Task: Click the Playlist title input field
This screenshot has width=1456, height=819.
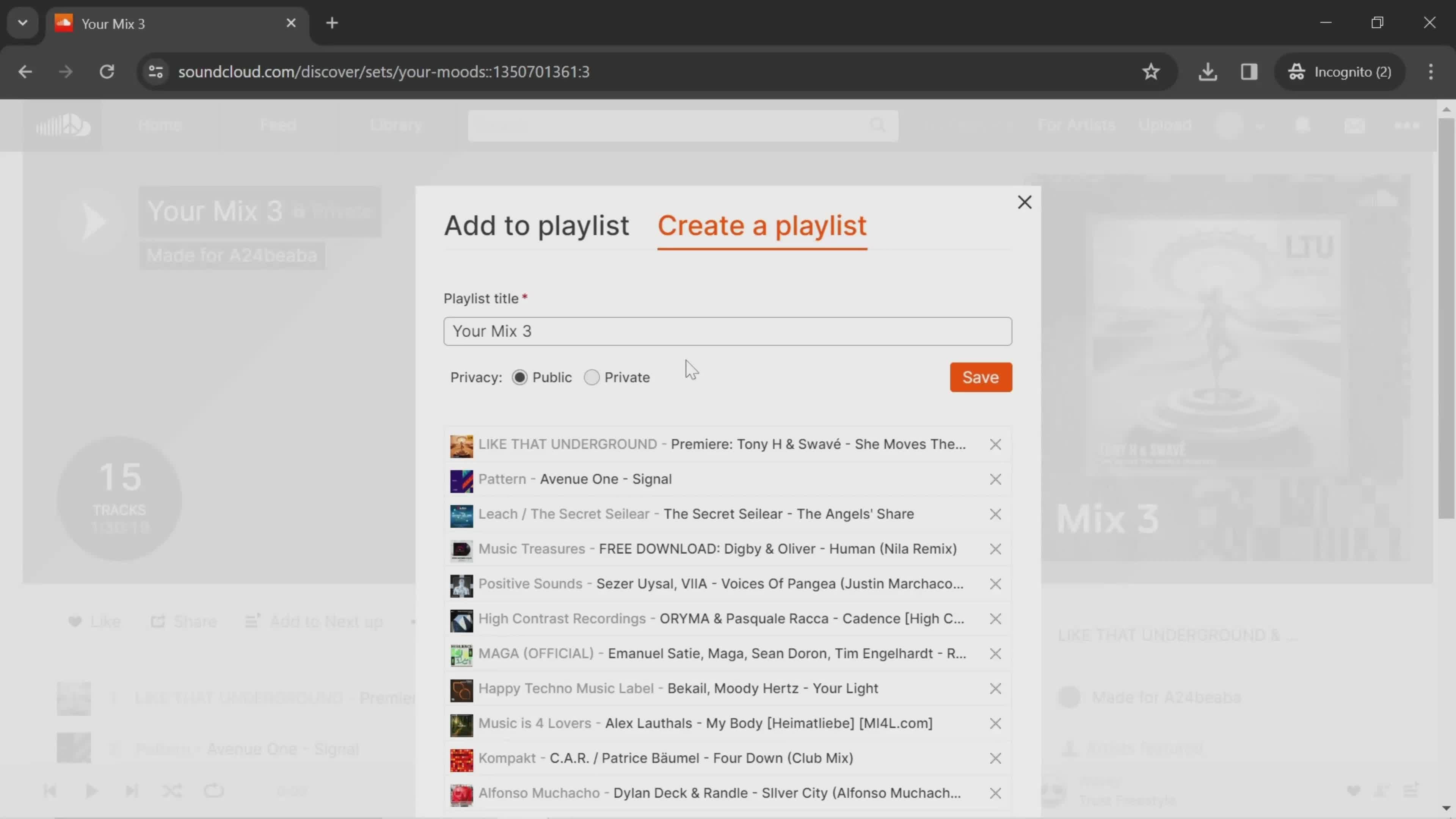Action: point(728,331)
